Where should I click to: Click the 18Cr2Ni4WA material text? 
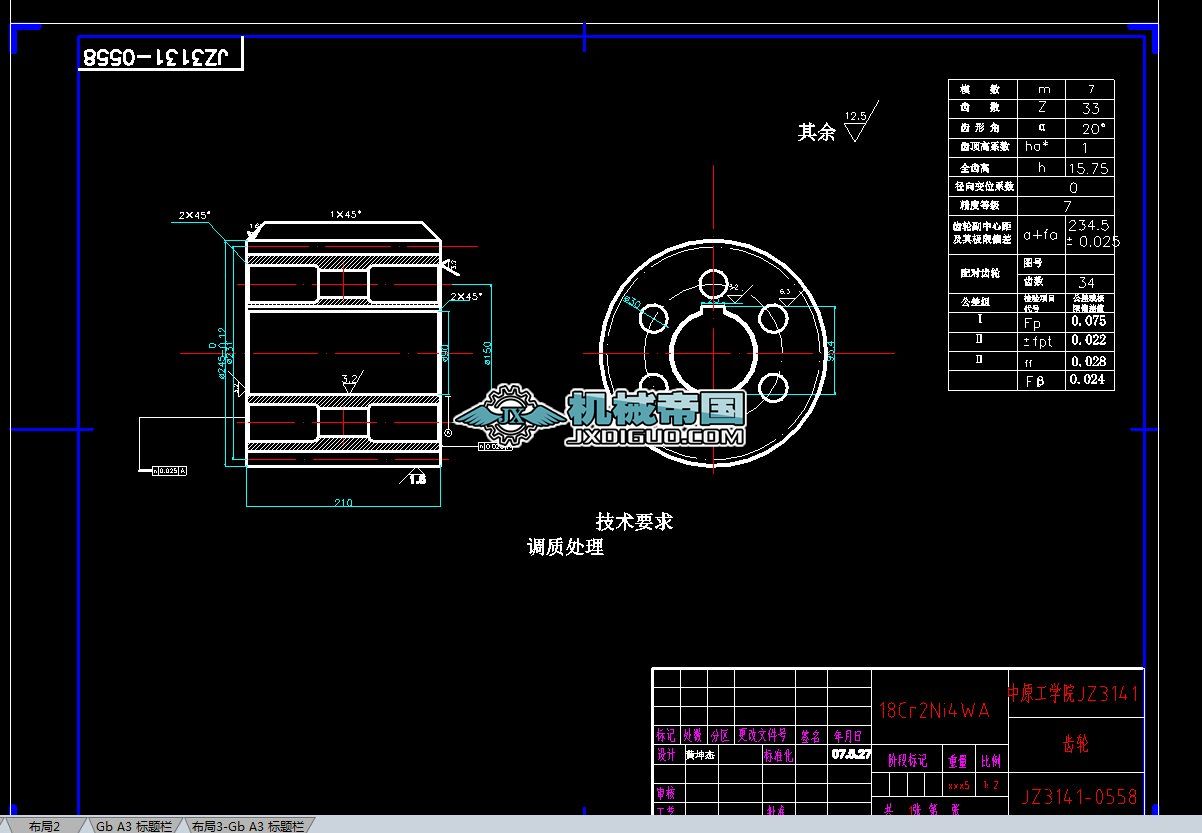click(934, 710)
